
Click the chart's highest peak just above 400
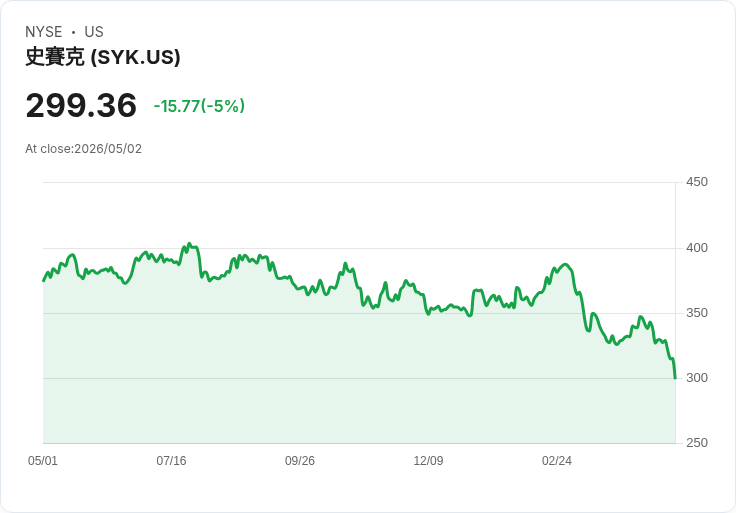[189, 244]
